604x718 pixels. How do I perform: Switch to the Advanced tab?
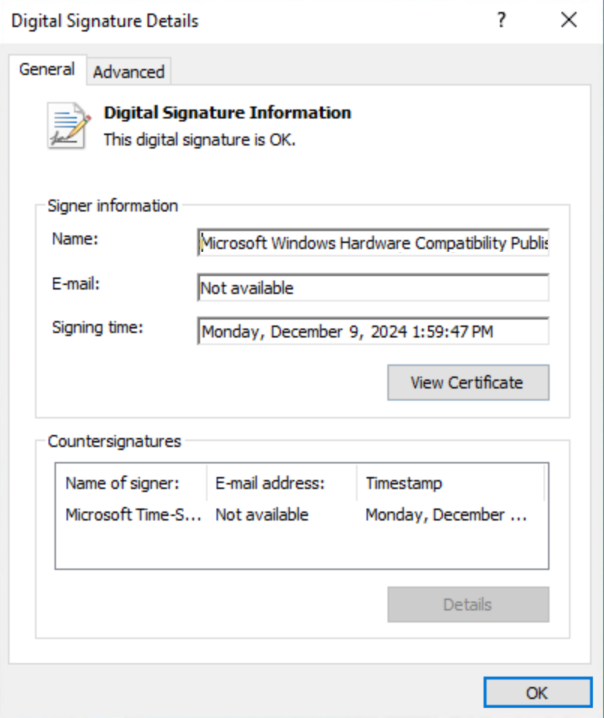129,72
